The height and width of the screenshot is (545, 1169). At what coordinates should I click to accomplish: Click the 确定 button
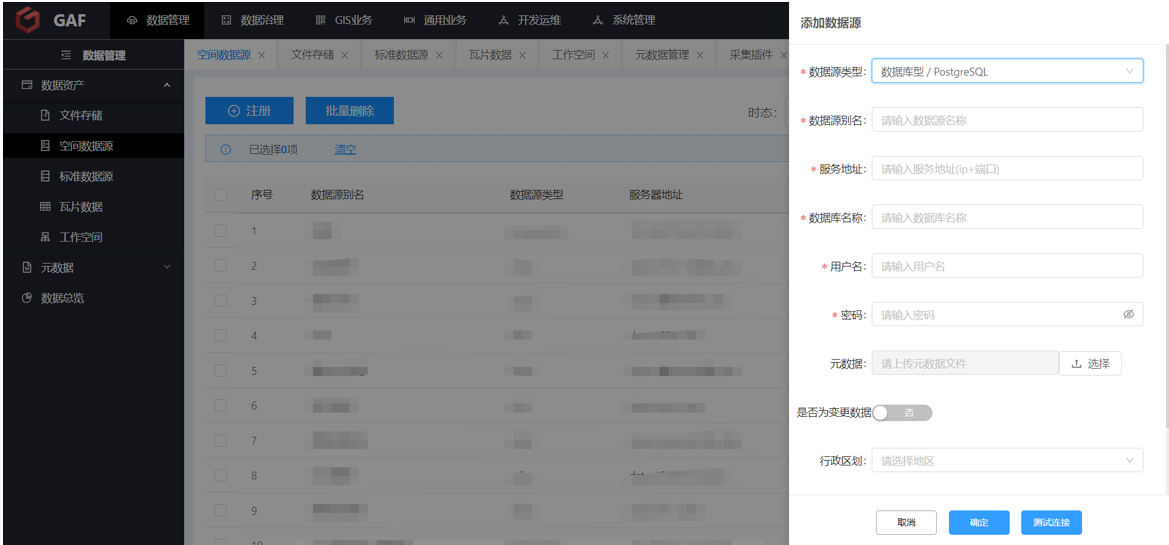(x=979, y=523)
